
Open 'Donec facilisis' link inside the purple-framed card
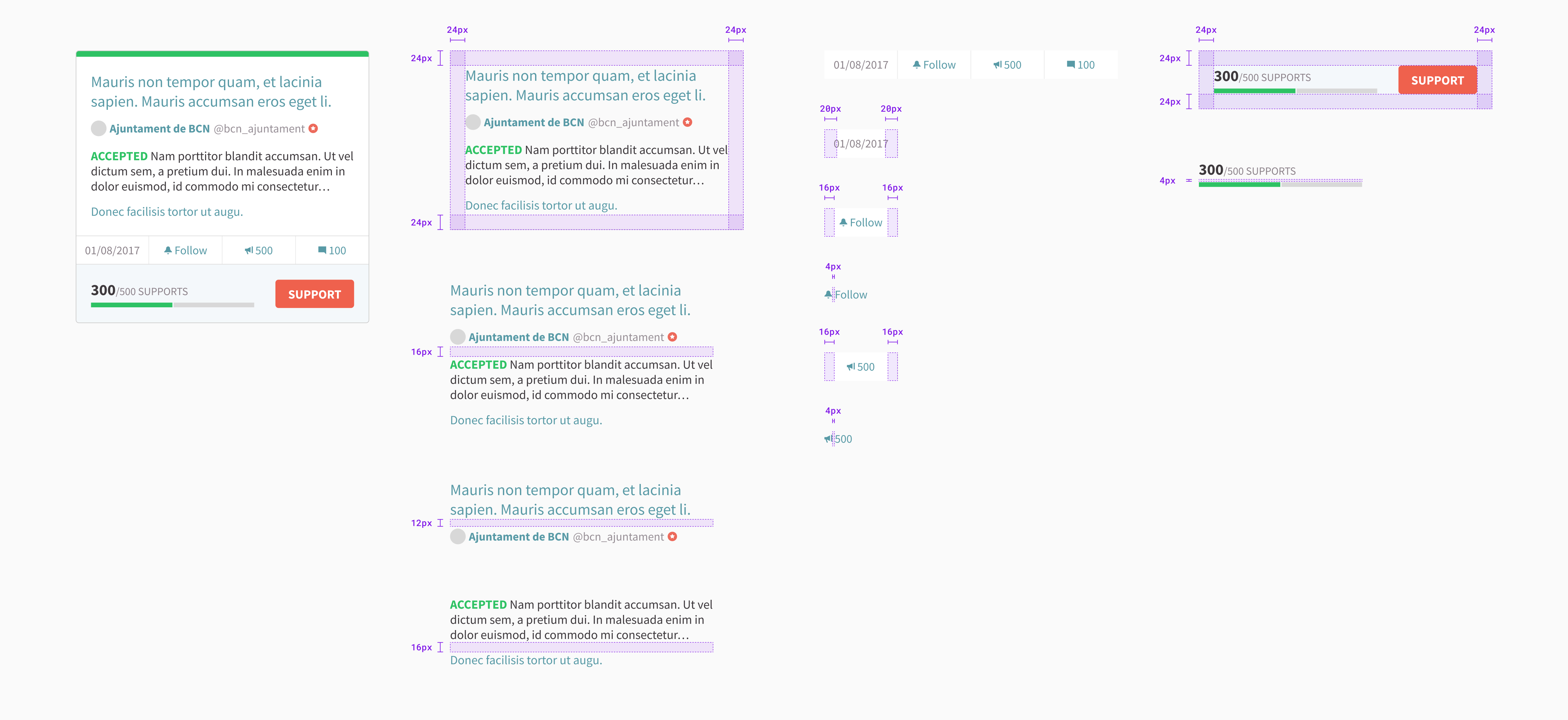point(541,206)
